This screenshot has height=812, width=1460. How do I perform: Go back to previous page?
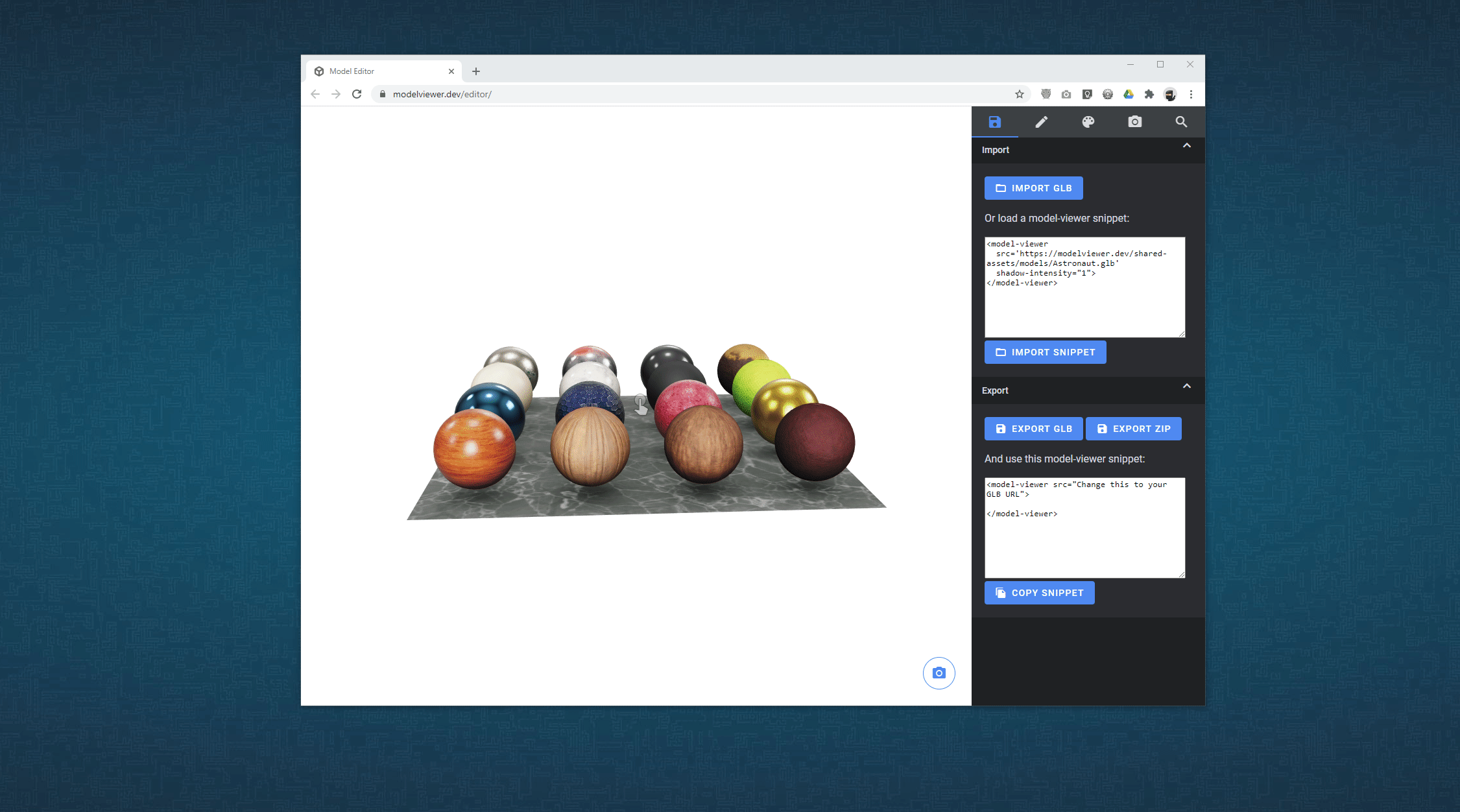click(x=315, y=95)
